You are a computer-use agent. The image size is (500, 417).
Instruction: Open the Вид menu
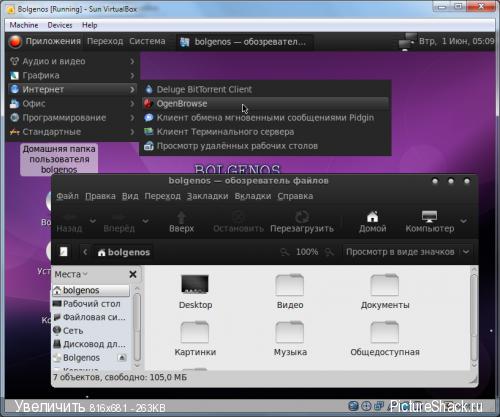(130, 196)
